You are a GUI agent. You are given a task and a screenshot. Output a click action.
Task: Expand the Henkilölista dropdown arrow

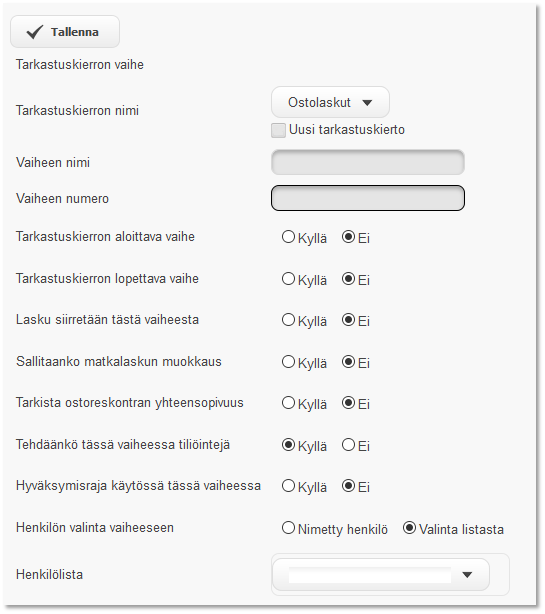pos(467,575)
